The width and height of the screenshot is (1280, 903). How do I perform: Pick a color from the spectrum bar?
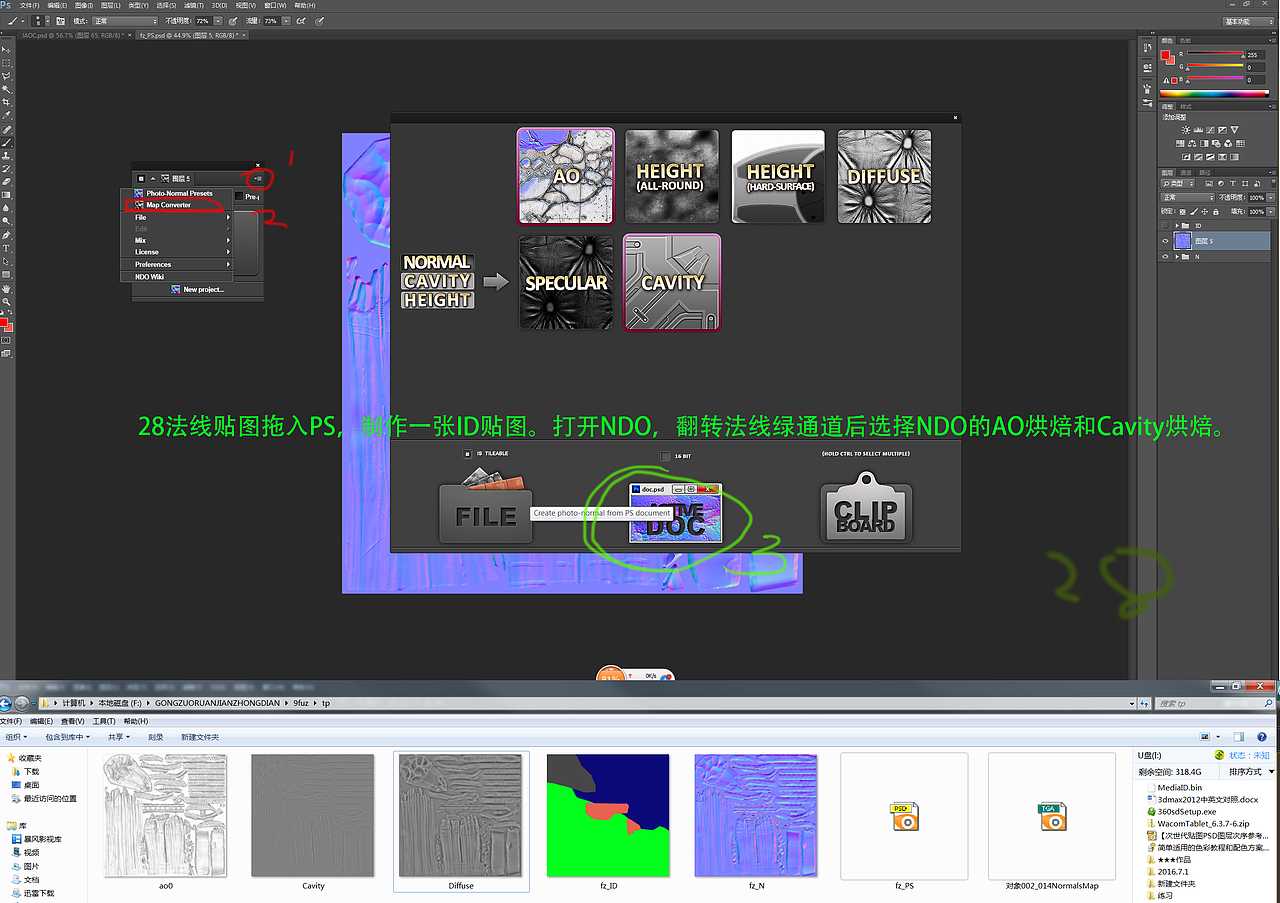coord(1214,93)
